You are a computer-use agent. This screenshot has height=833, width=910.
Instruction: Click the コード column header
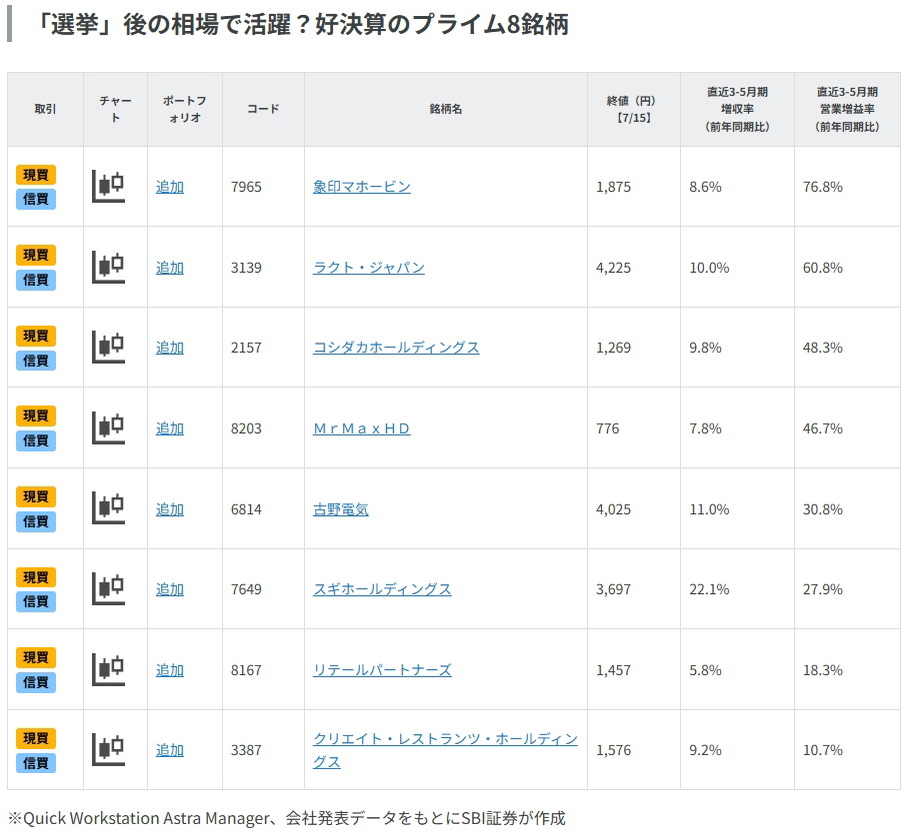tap(263, 109)
